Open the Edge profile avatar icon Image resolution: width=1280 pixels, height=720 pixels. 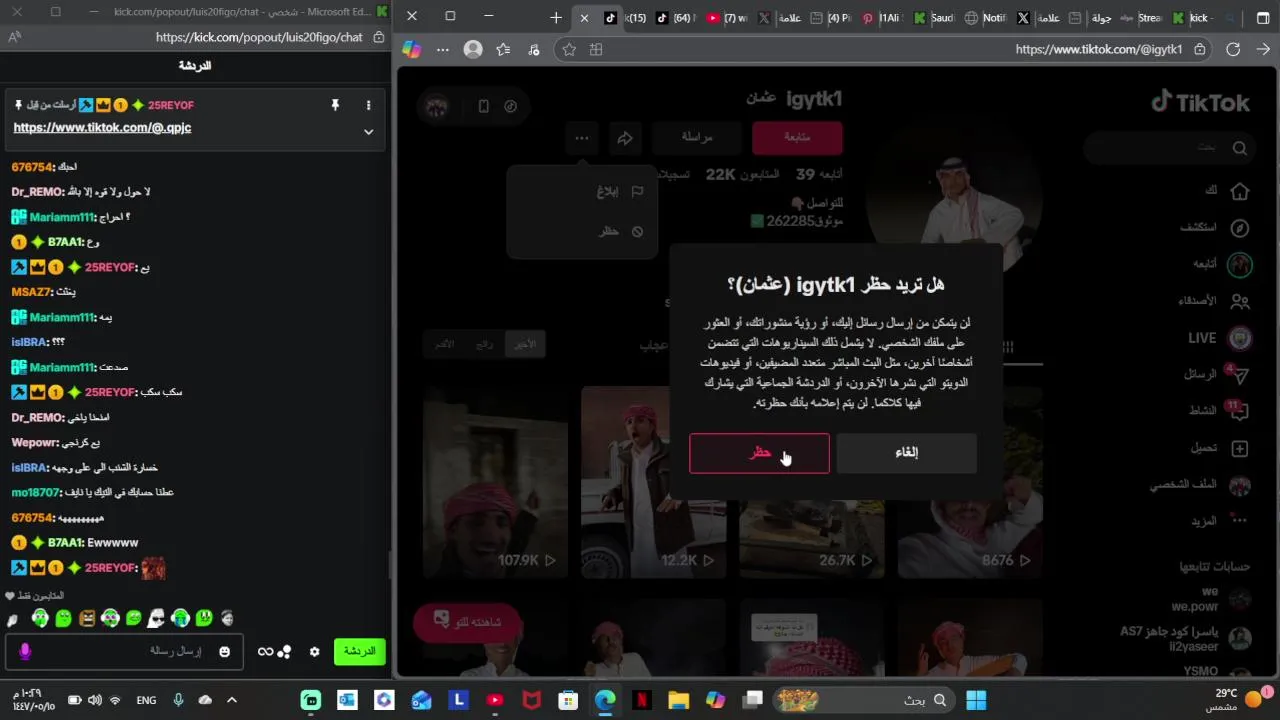tap(473, 49)
